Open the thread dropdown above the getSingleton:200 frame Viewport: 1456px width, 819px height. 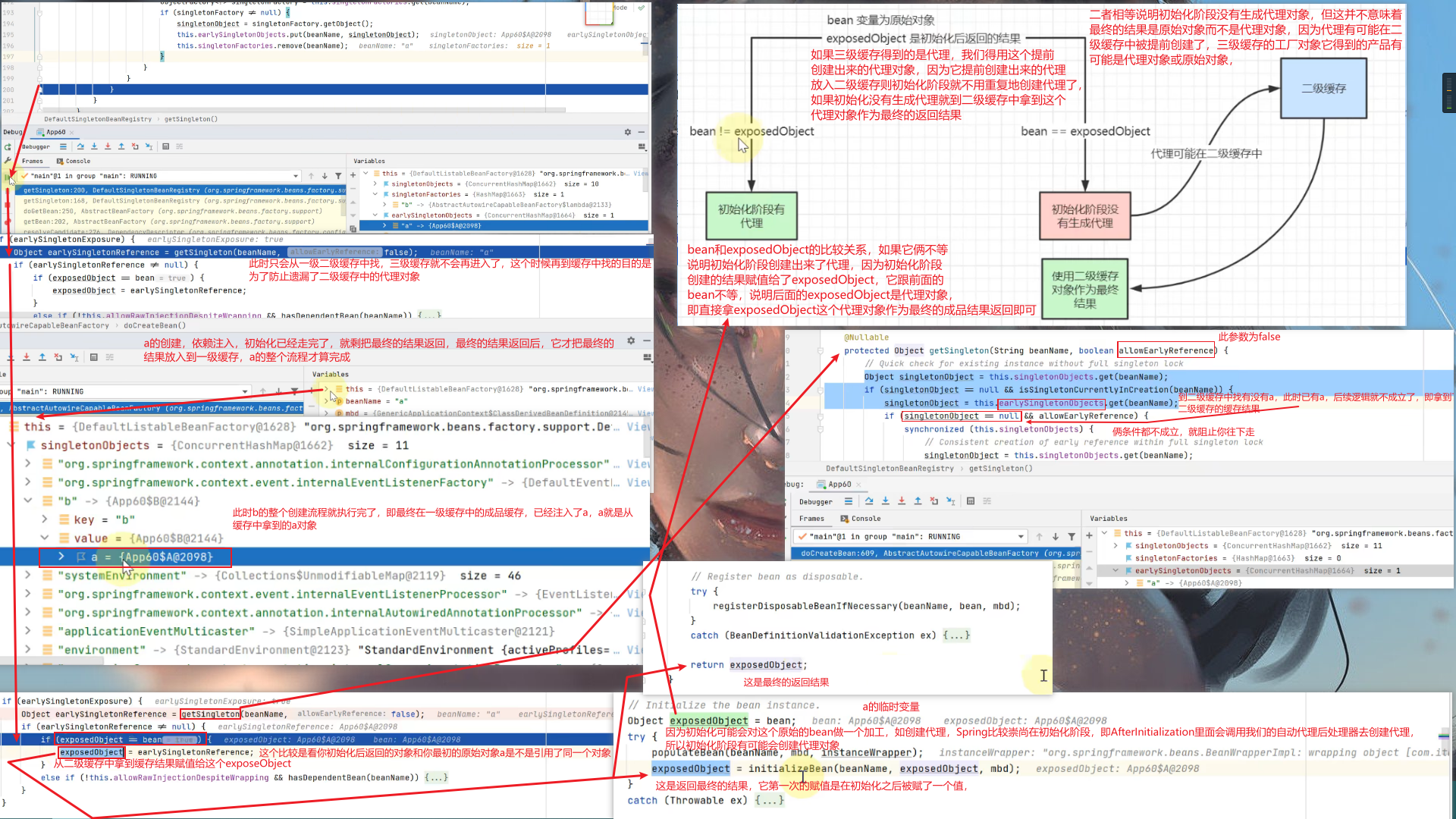click(x=296, y=176)
